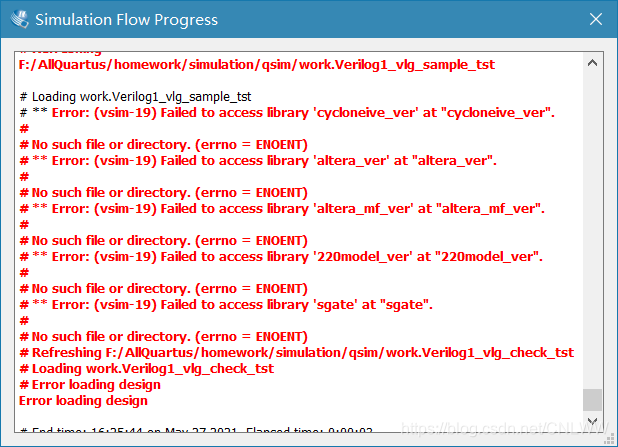Click the error line about library 'sgate'

(226, 305)
